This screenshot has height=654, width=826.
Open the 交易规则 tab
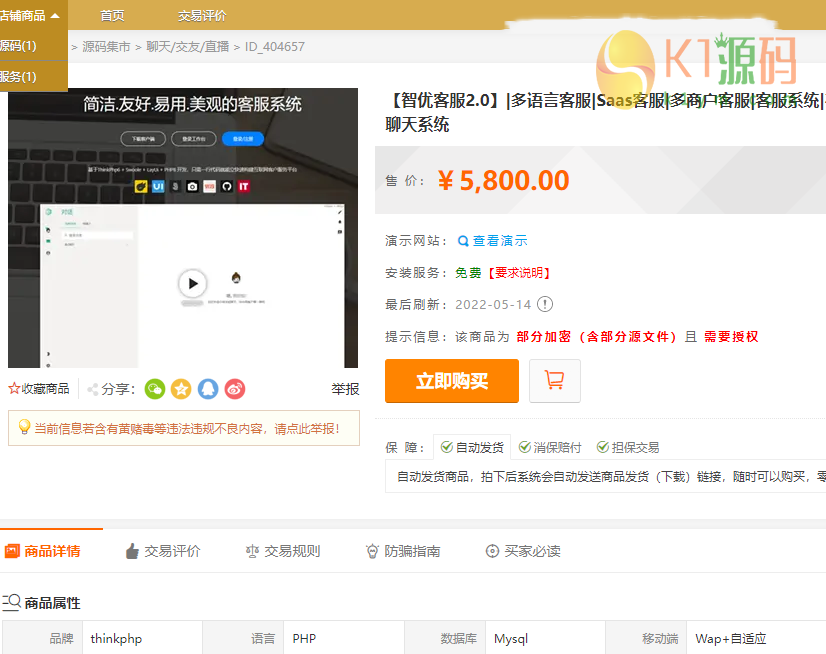pos(283,551)
